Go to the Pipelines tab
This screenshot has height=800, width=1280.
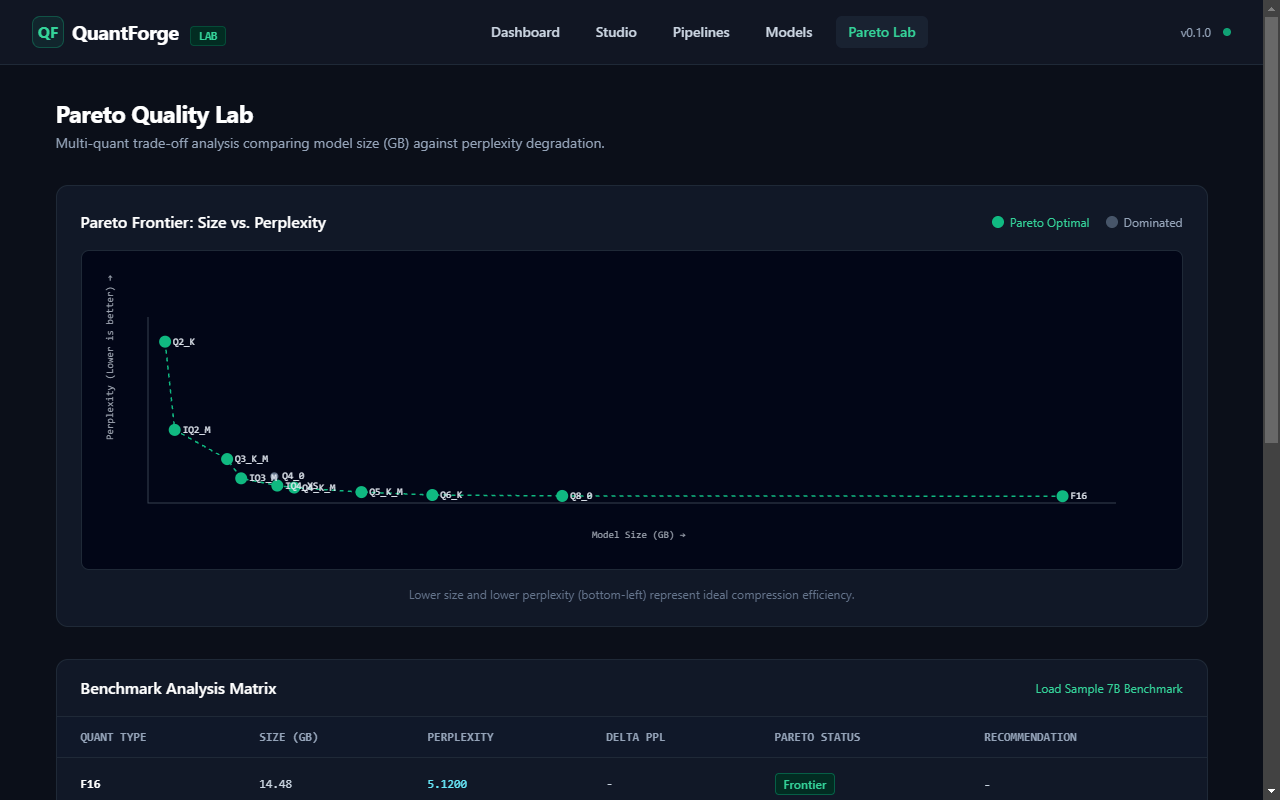701,32
